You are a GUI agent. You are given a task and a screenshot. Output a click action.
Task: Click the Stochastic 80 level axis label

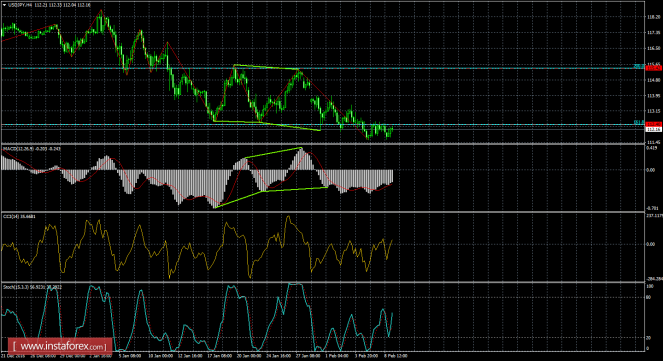pyautogui.click(x=649, y=297)
